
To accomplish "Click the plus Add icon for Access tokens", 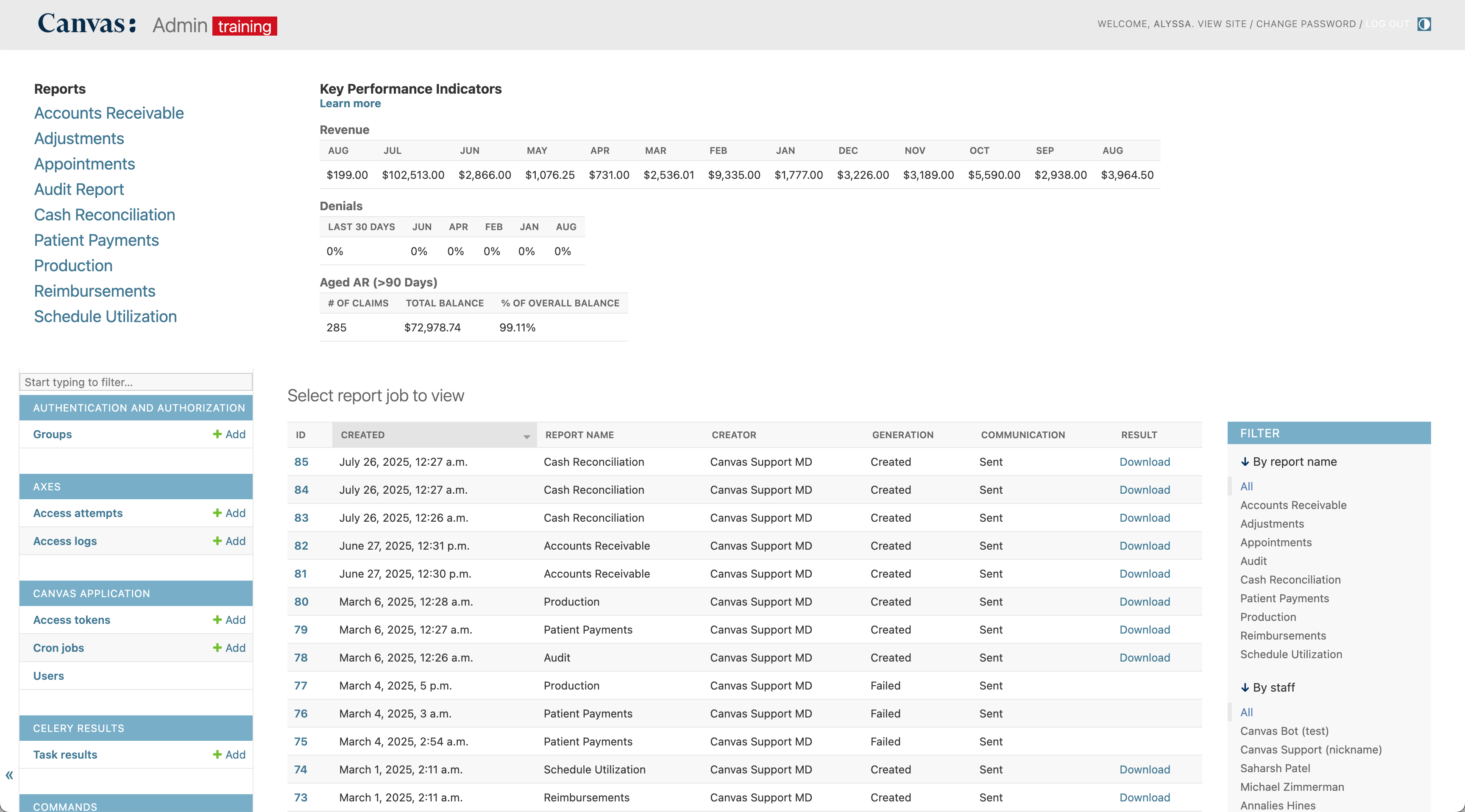I will (217, 620).
